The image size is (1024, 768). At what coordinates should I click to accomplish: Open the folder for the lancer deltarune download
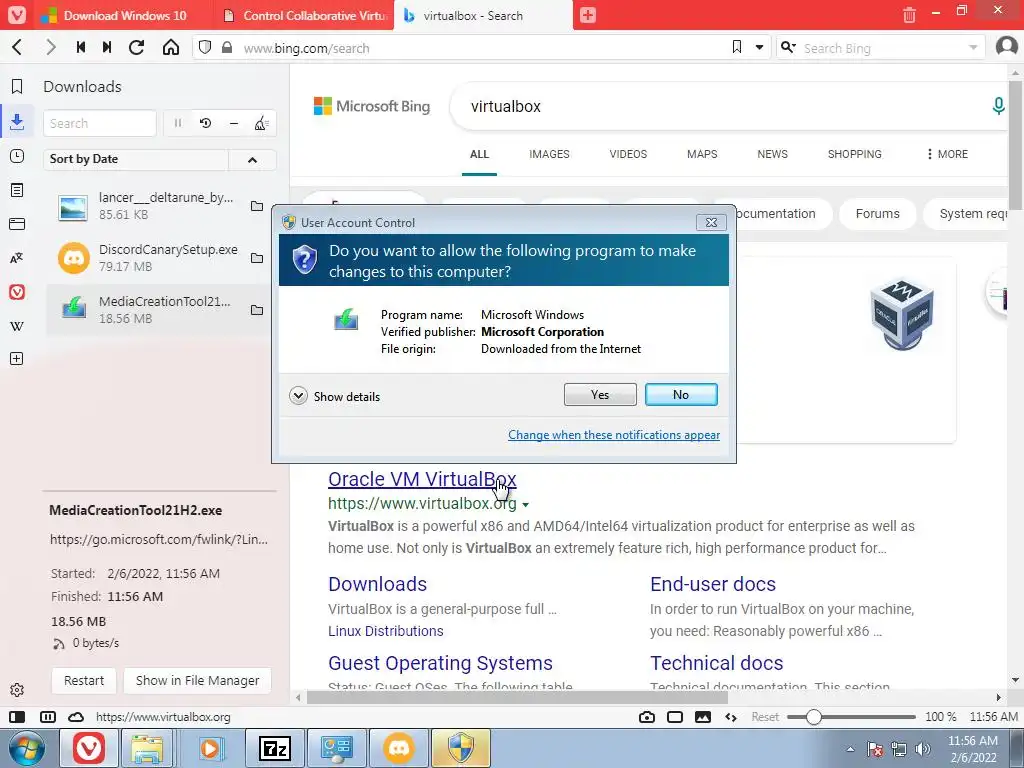257,206
